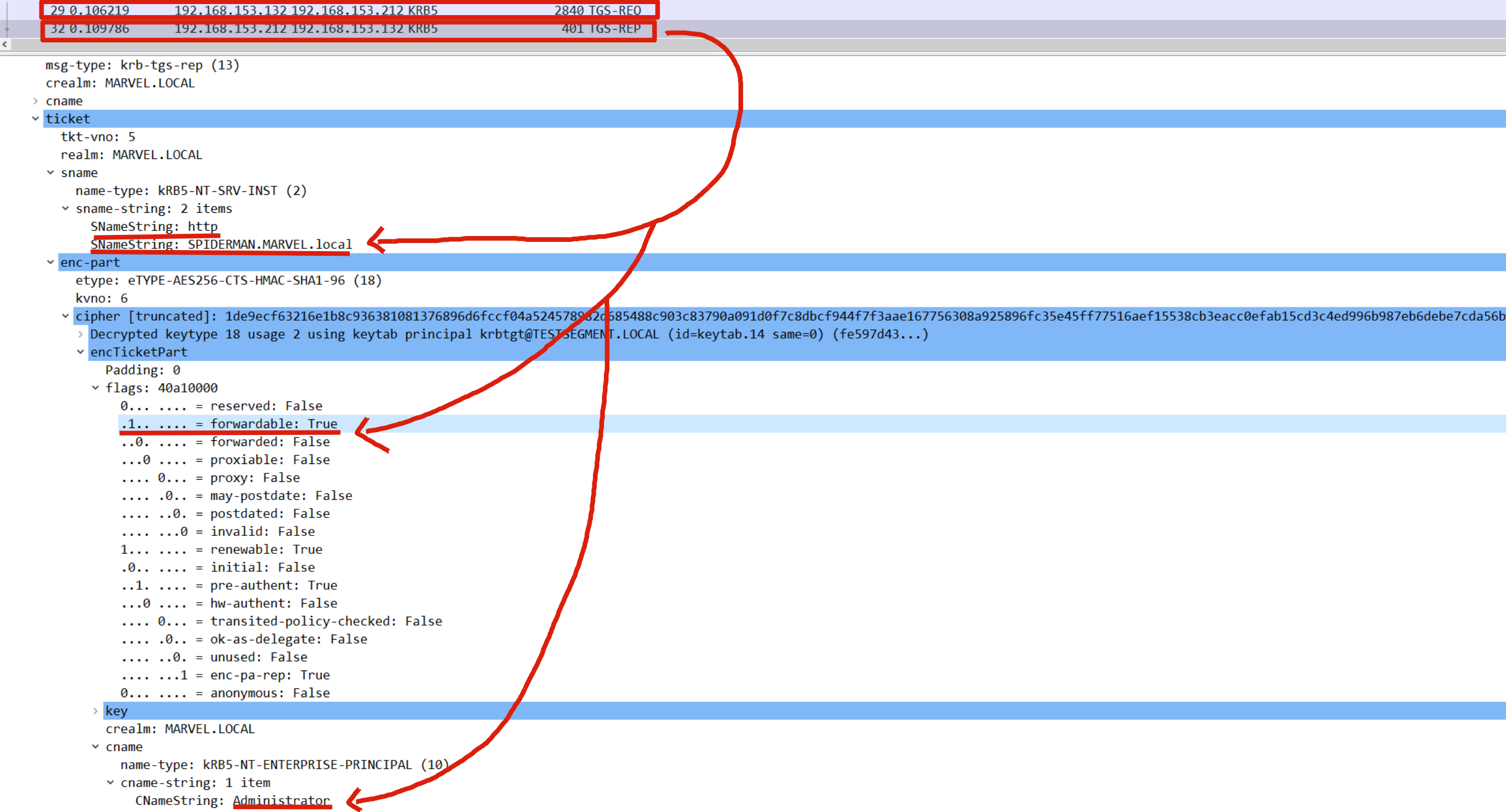Collapse the flags 40a10000 node
1506x812 pixels.
click(x=95, y=388)
